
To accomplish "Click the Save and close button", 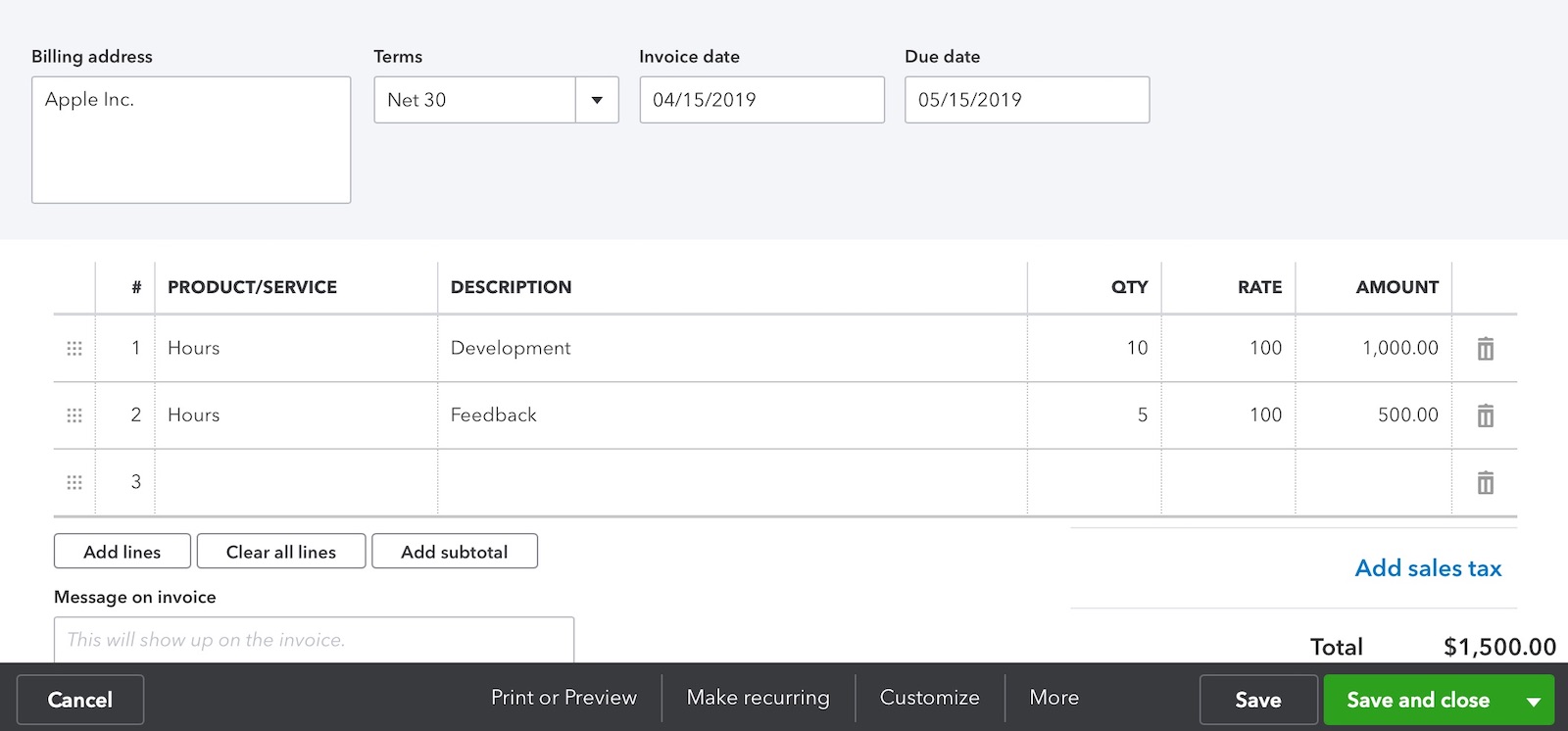I will [1418, 700].
